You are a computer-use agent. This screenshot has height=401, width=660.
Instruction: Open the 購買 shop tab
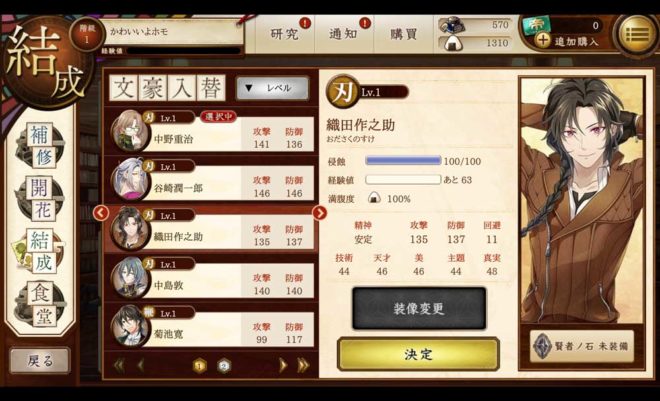click(403, 34)
